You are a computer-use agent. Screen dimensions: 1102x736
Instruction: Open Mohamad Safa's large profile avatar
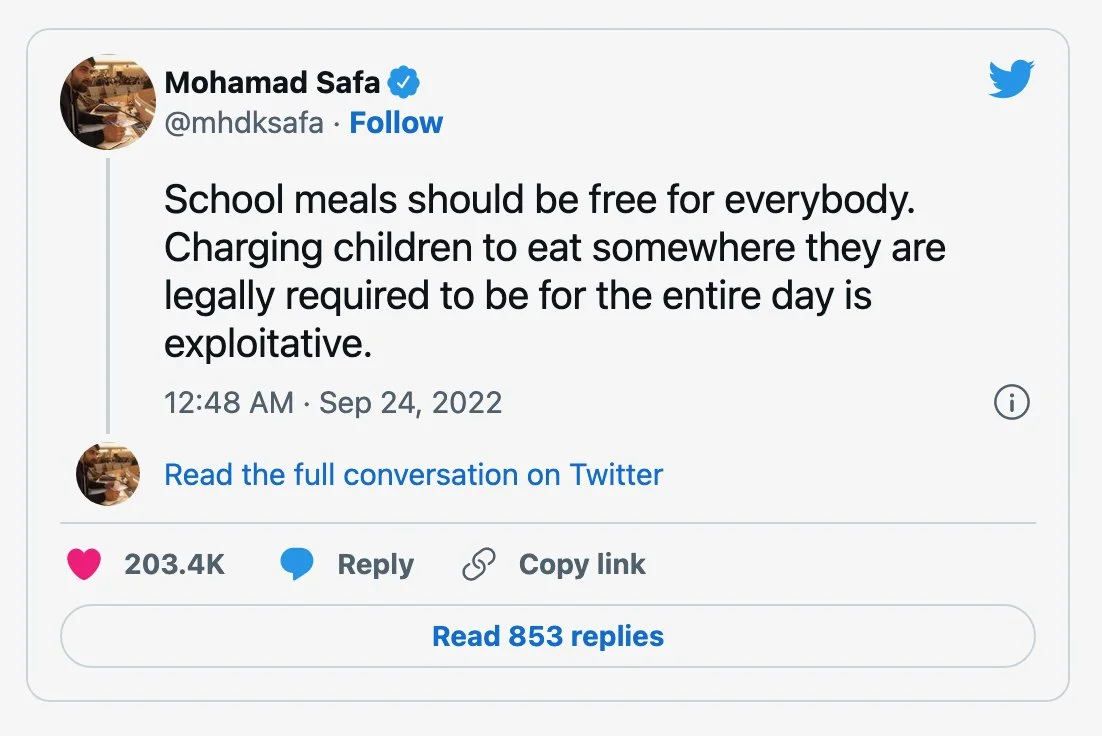107,102
